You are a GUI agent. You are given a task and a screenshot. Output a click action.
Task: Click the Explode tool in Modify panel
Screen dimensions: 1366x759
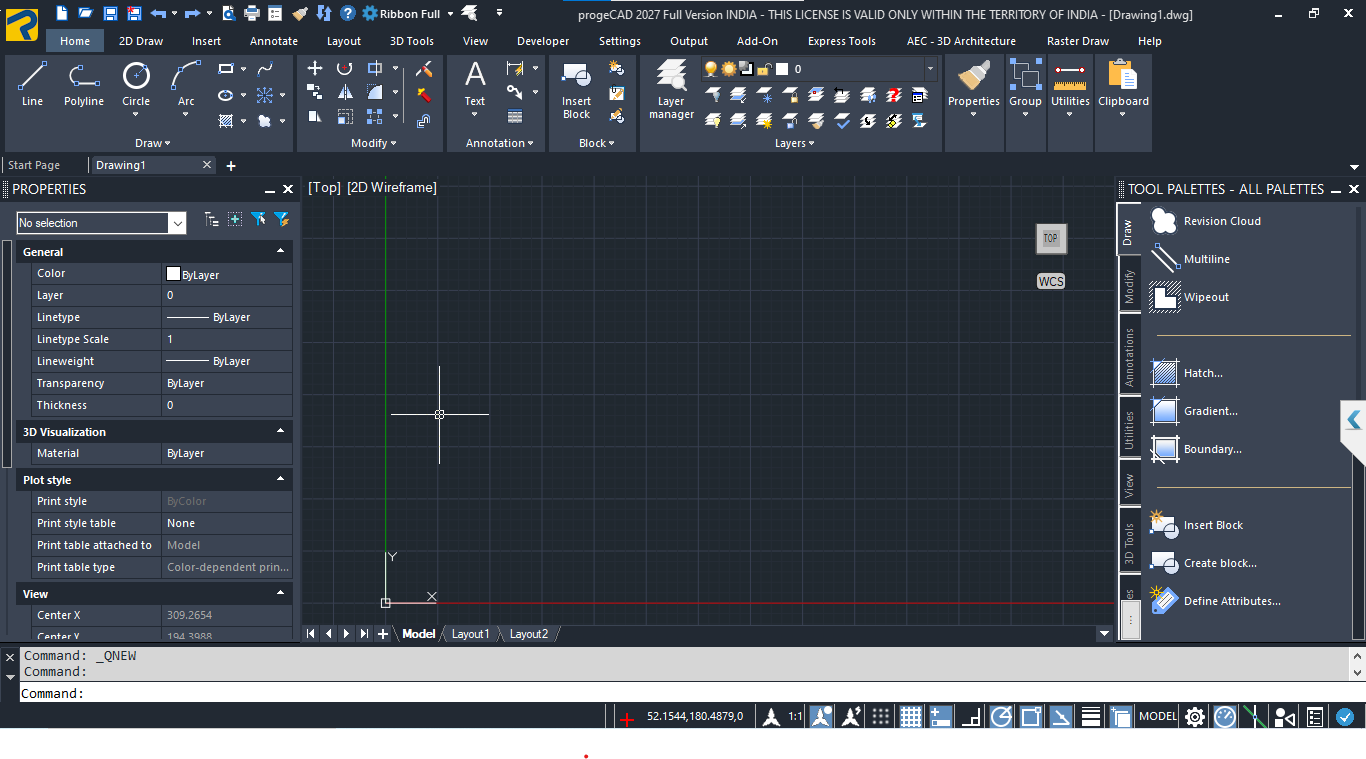click(x=424, y=94)
